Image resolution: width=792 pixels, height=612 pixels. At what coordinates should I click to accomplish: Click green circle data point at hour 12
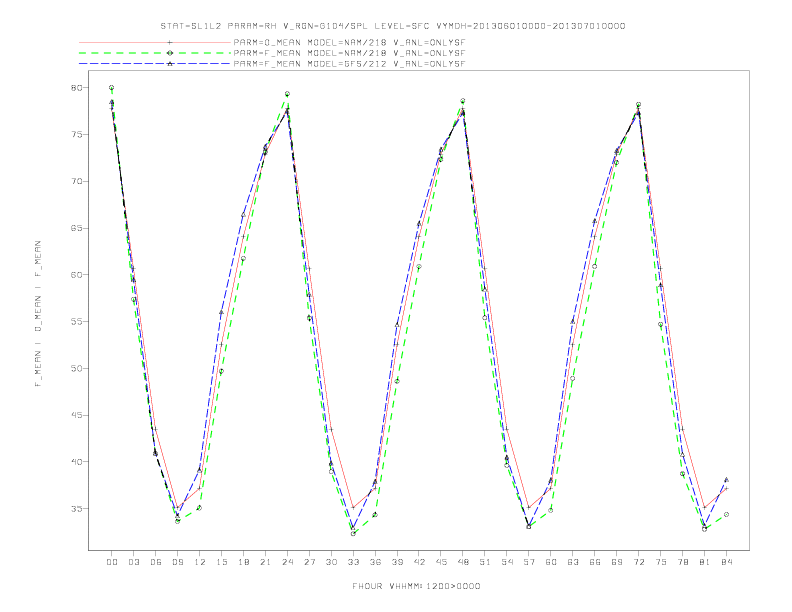tap(200, 508)
